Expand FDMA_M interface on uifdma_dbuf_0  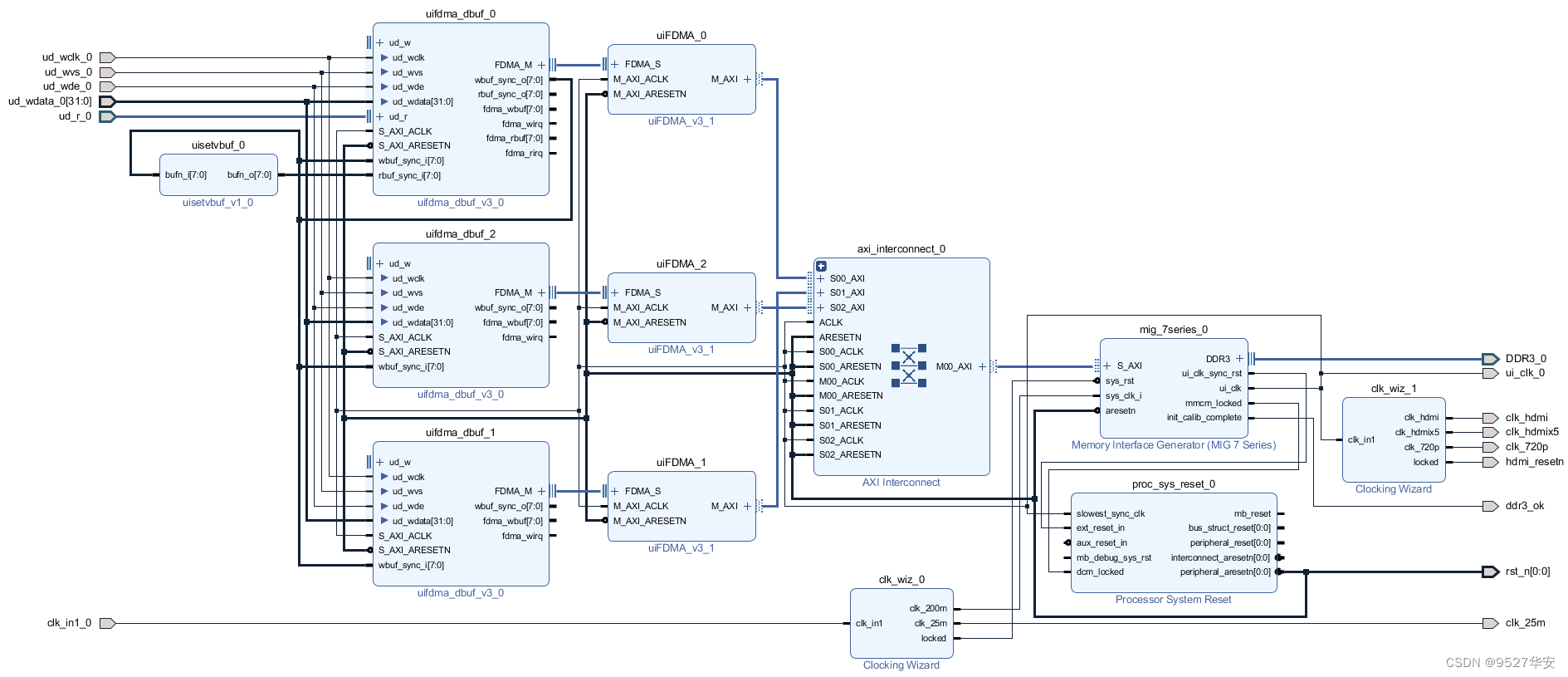pyautogui.click(x=541, y=65)
